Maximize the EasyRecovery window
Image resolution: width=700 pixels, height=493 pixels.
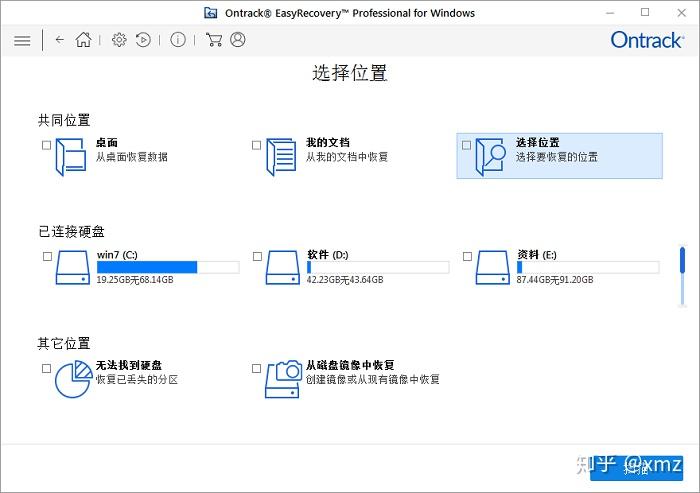coord(645,13)
